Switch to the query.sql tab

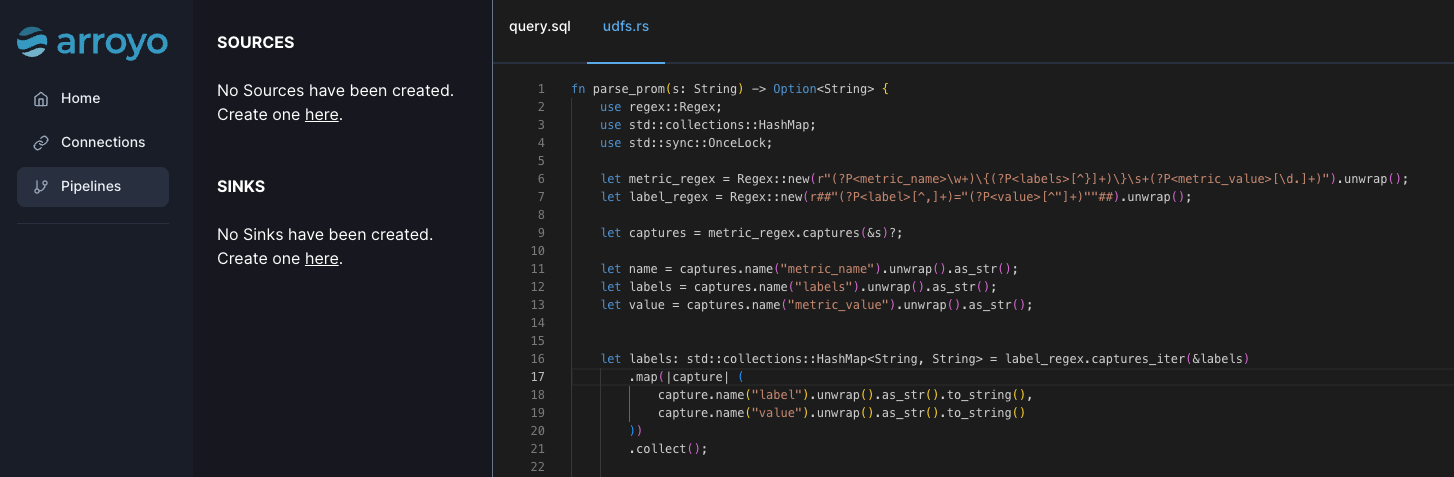coord(540,26)
